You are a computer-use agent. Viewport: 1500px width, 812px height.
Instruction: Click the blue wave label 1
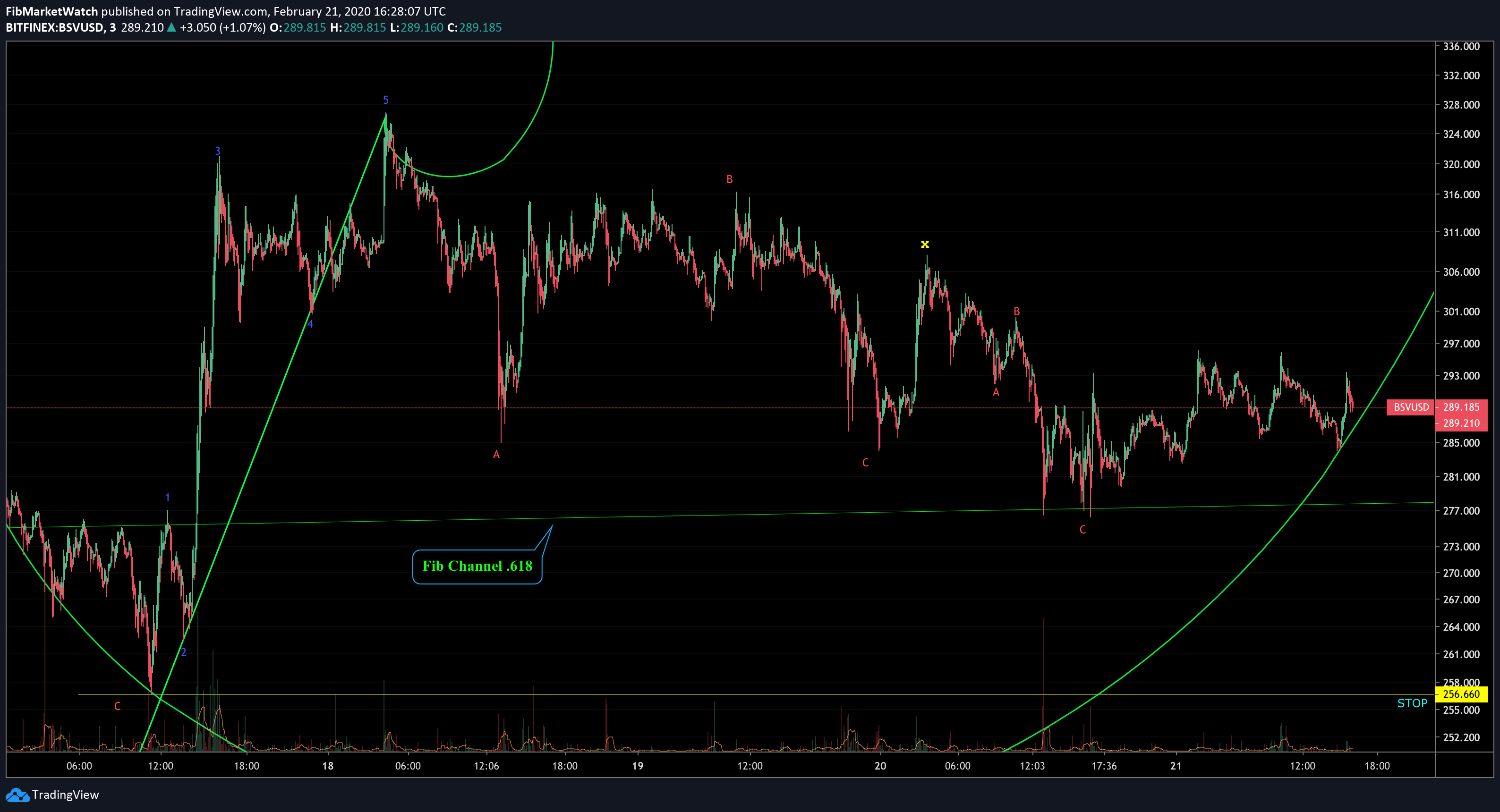pyautogui.click(x=167, y=498)
